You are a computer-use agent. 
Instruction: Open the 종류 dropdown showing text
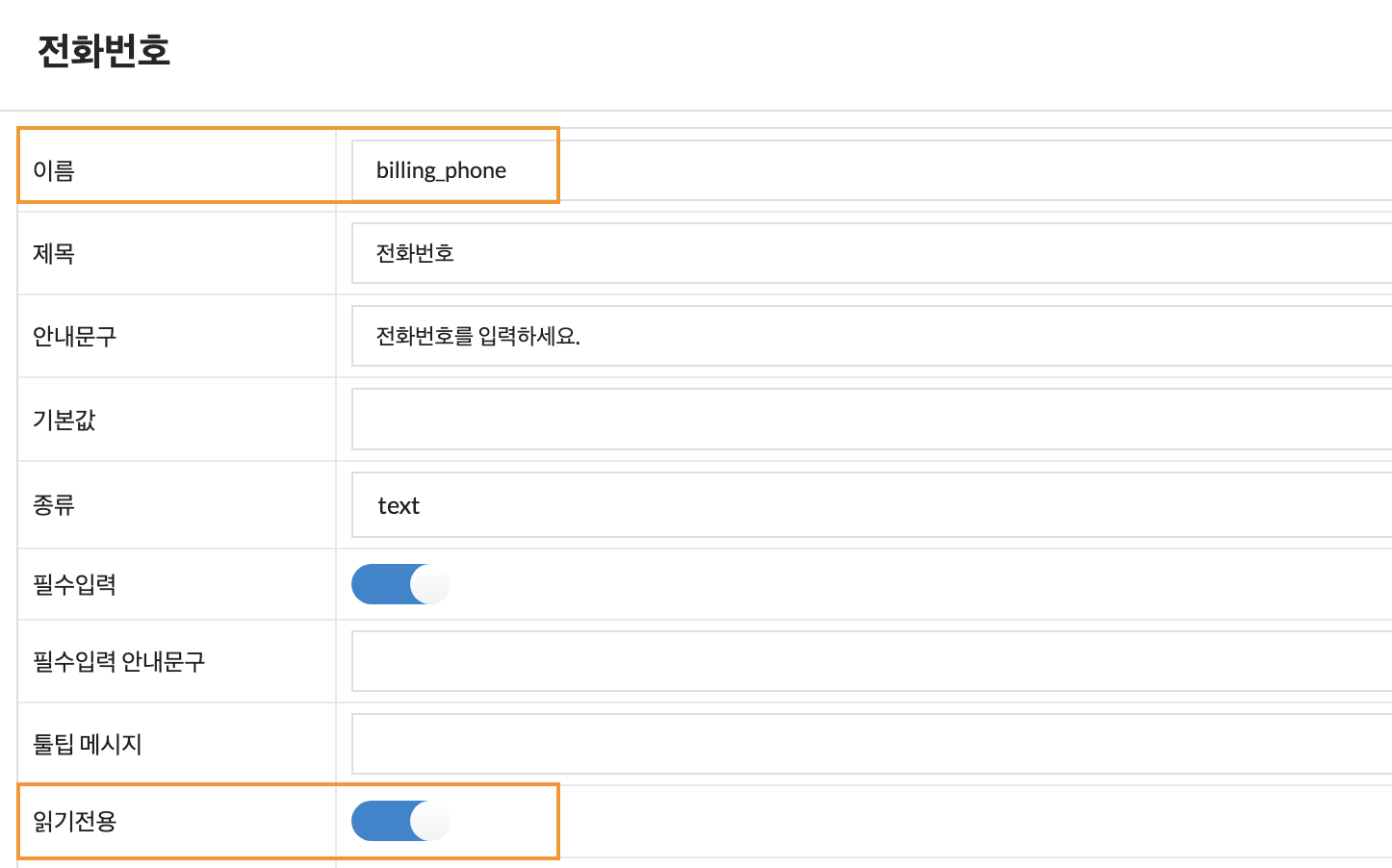point(872,504)
